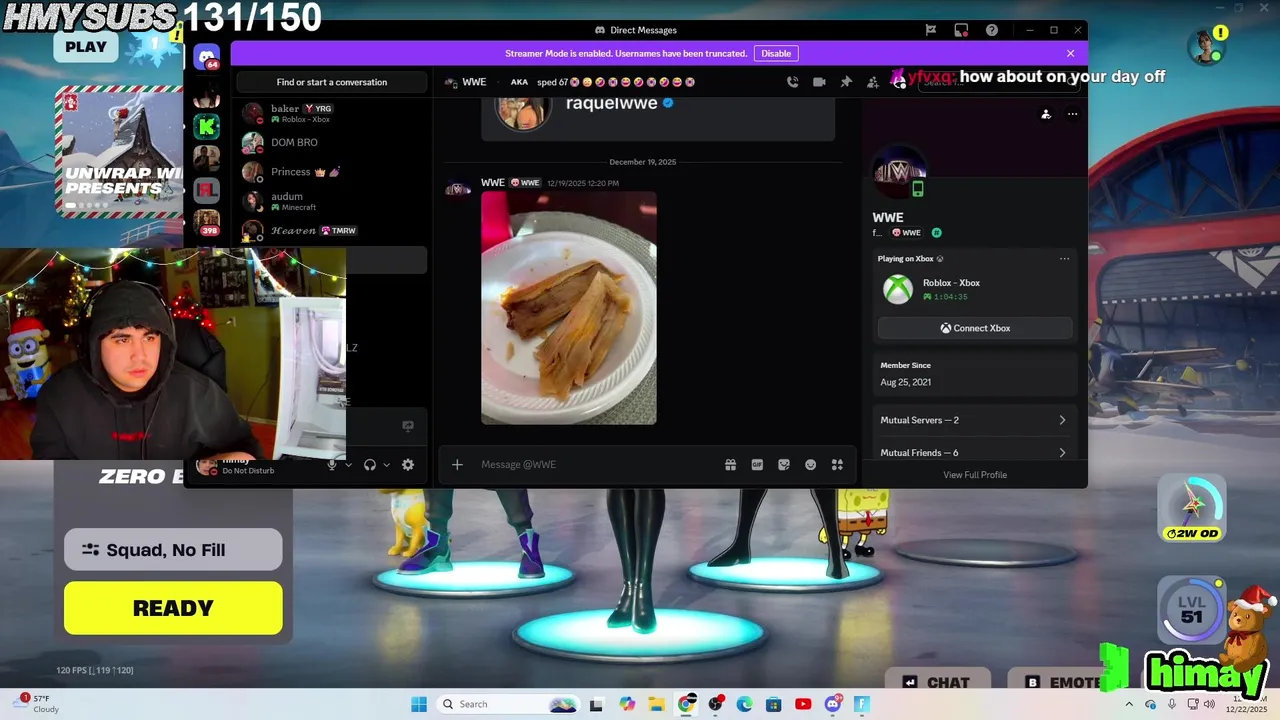This screenshot has width=1280, height=720.
Task: Open Discord home direct messages icon
Action: [x=207, y=57]
